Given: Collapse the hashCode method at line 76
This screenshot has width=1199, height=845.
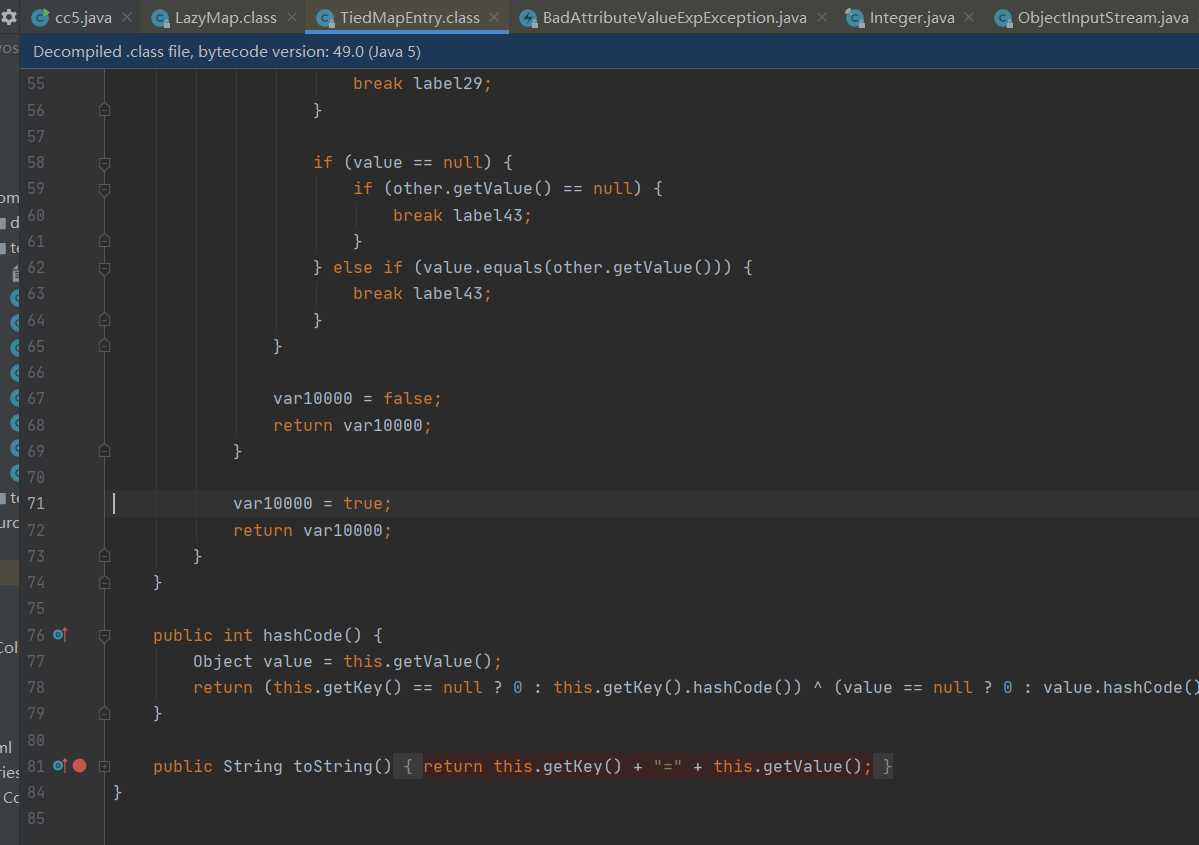Looking at the screenshot, I should click(105, 635).
